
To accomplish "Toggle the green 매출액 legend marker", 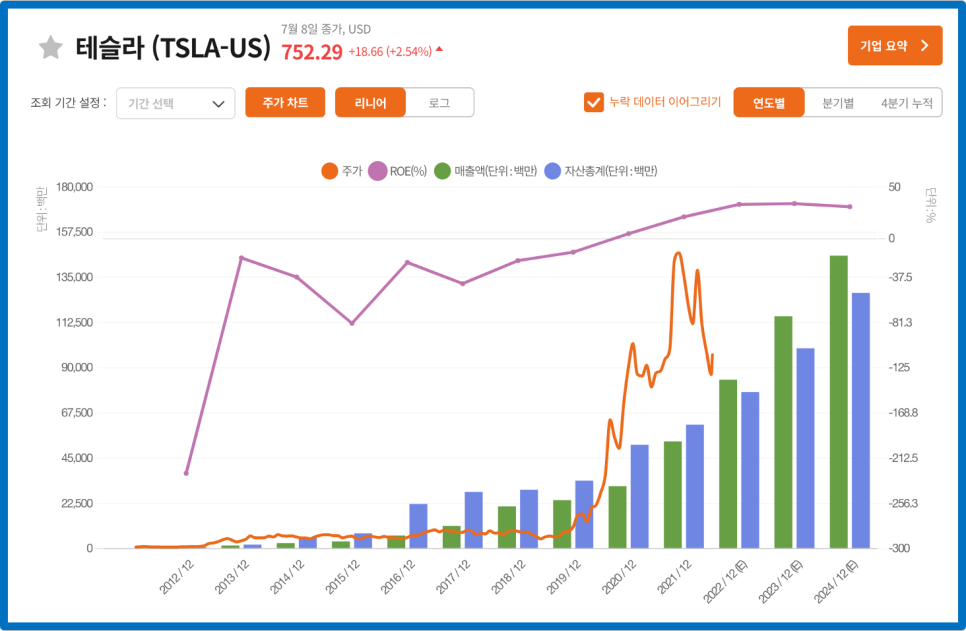I will (442, 171).
